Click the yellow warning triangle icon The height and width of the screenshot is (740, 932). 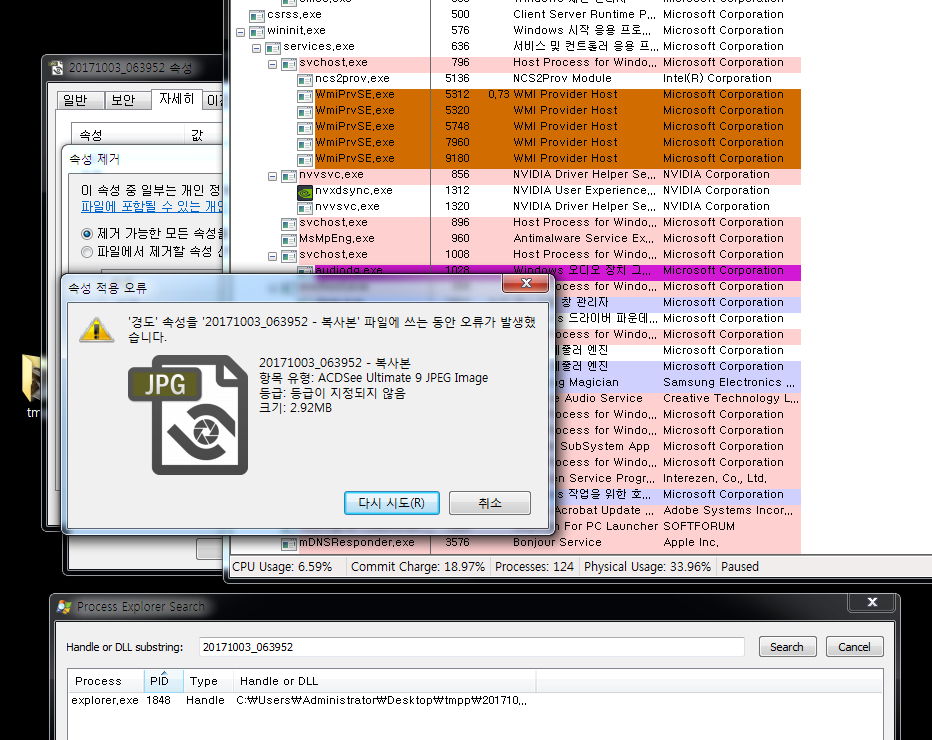coord(96,330)
